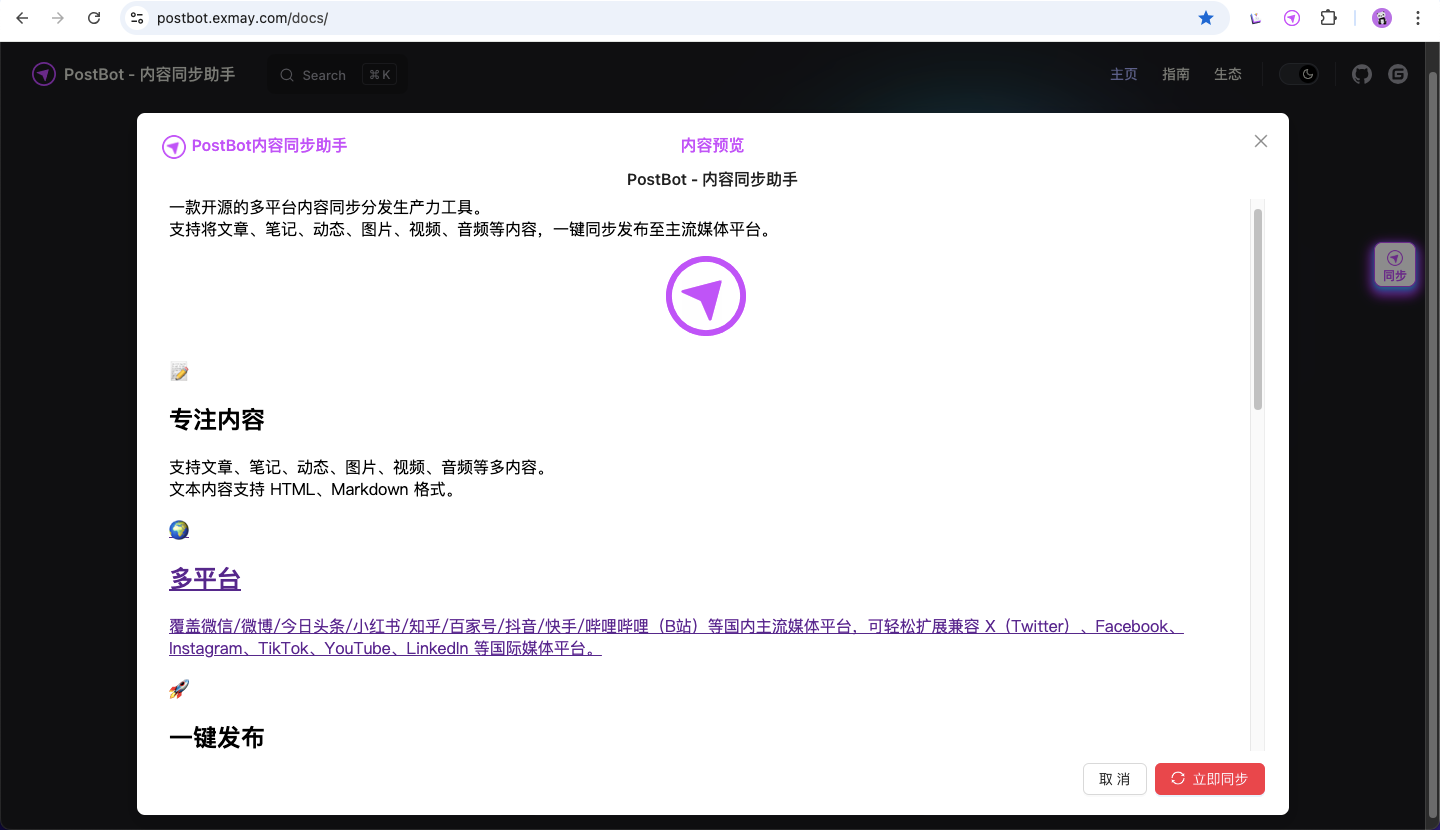Viewport: 1440px width, 830px height.
Task: Click the address bar URL
Action: tap(242, 18)
